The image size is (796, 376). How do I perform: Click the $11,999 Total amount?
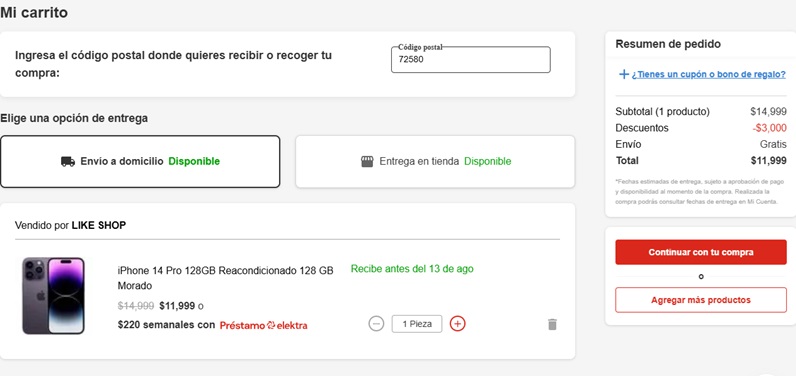click(769, 161)
